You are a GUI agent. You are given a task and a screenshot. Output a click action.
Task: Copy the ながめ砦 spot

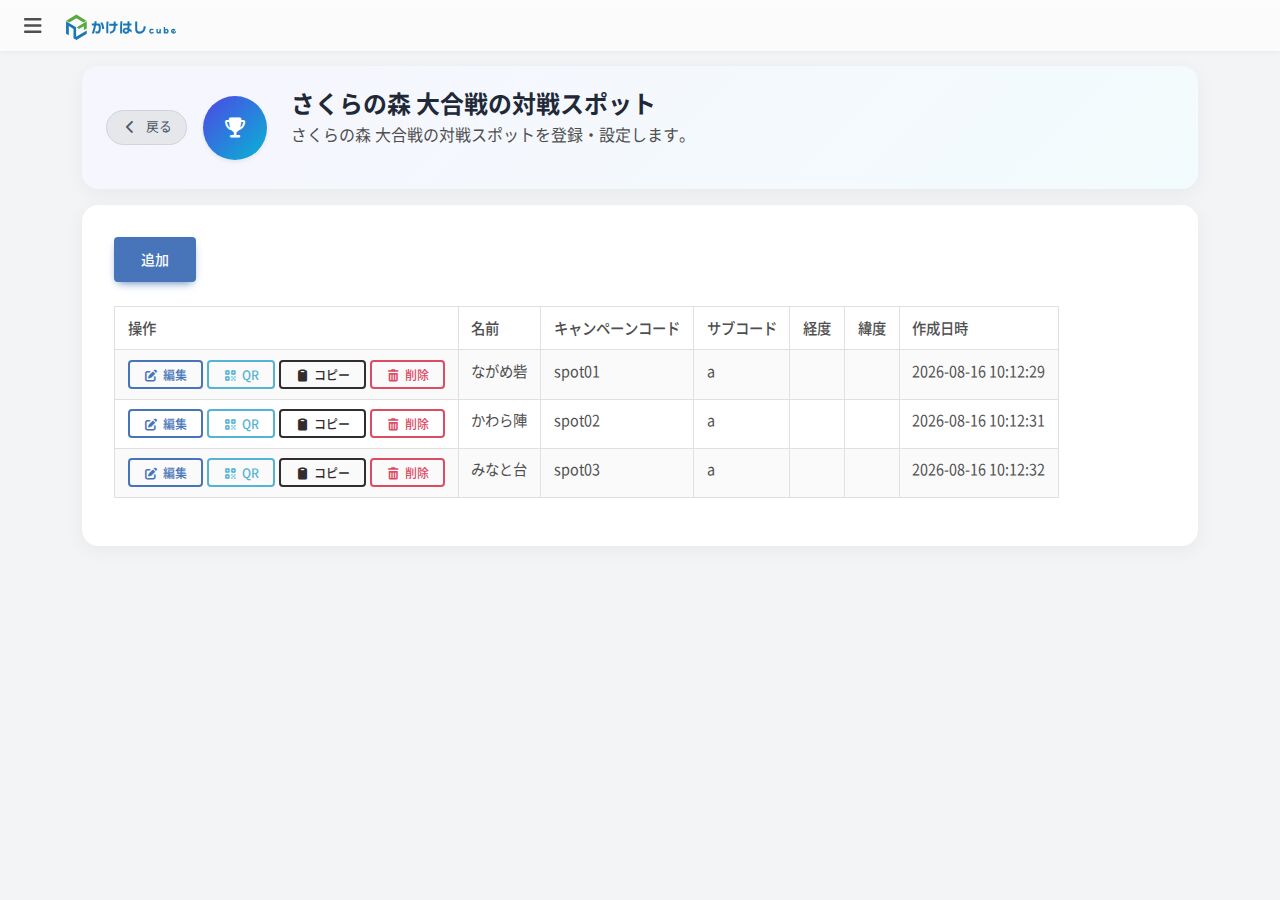(322, 375)
